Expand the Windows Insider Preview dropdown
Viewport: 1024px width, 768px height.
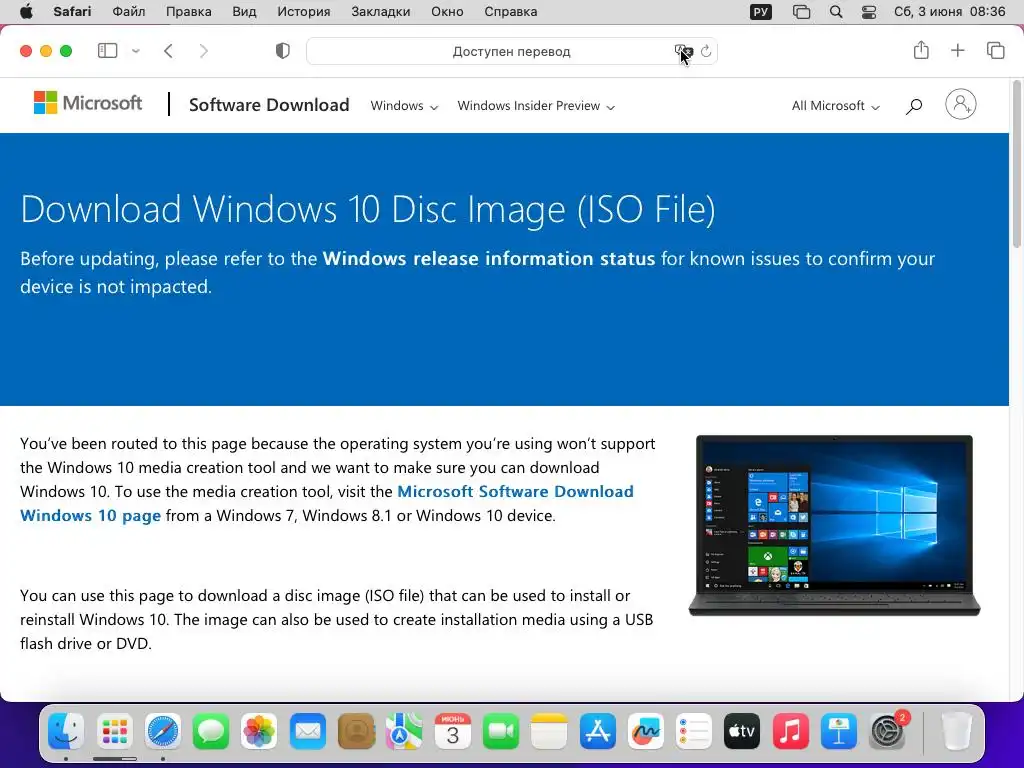pyautogui.click(x=536, y=106)
